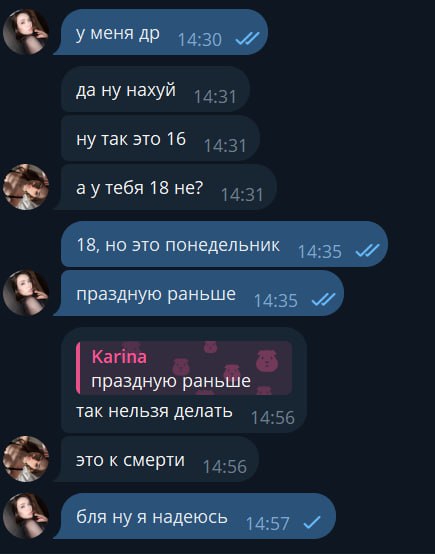This screenshot has height=554, width=435.
Task: Click read receipt ticks on 'праздную раньше' at 14:35
Action: click(324, 300)
